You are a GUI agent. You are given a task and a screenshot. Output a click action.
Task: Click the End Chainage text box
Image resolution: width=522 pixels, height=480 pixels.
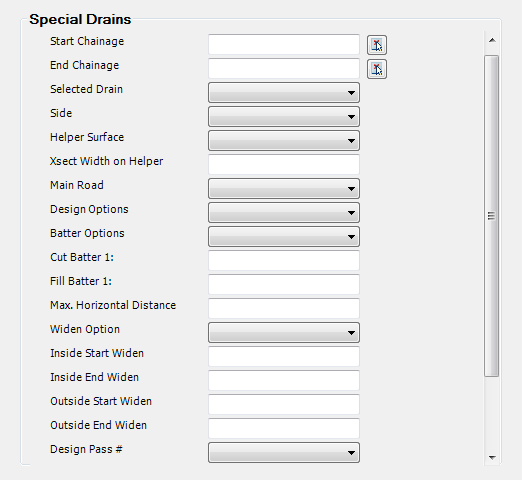click(284, 68)
